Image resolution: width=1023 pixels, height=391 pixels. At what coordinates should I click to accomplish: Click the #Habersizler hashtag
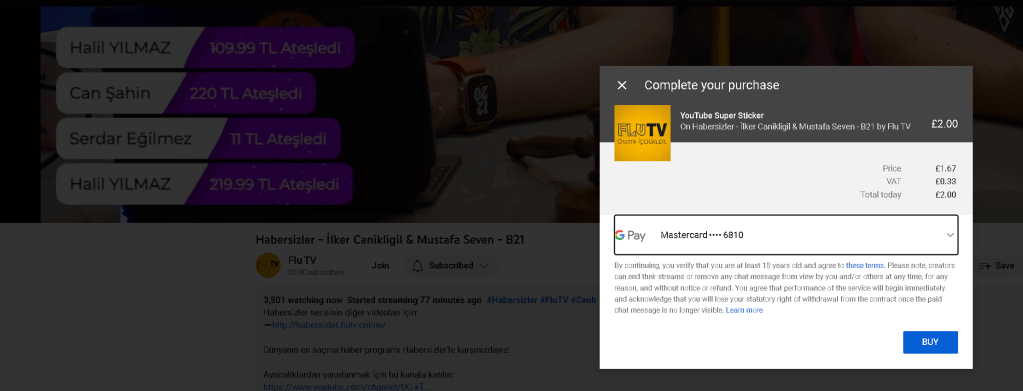point(511,300)
